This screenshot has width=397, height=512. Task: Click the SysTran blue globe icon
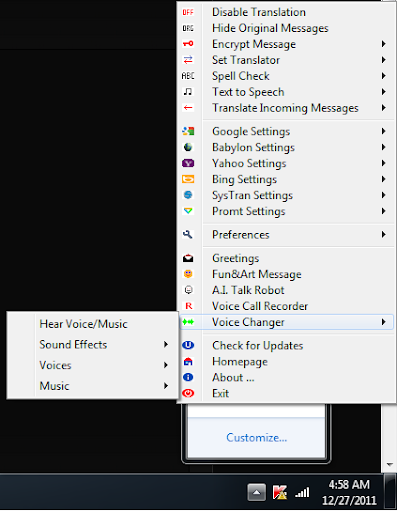pyautogui.click(x=188, y=195)
